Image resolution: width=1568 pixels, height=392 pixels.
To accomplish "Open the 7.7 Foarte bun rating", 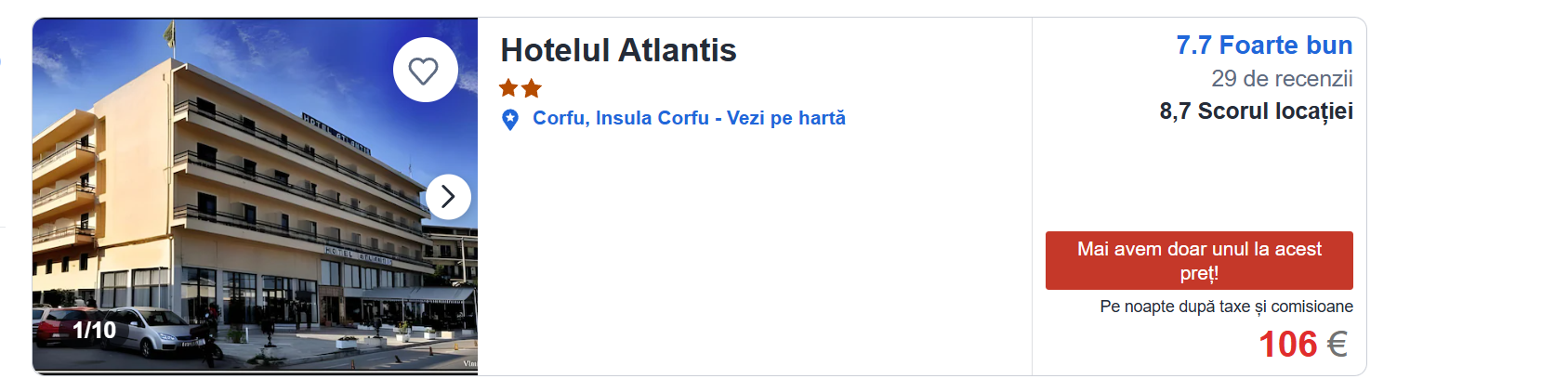I will pos(1263,46).
